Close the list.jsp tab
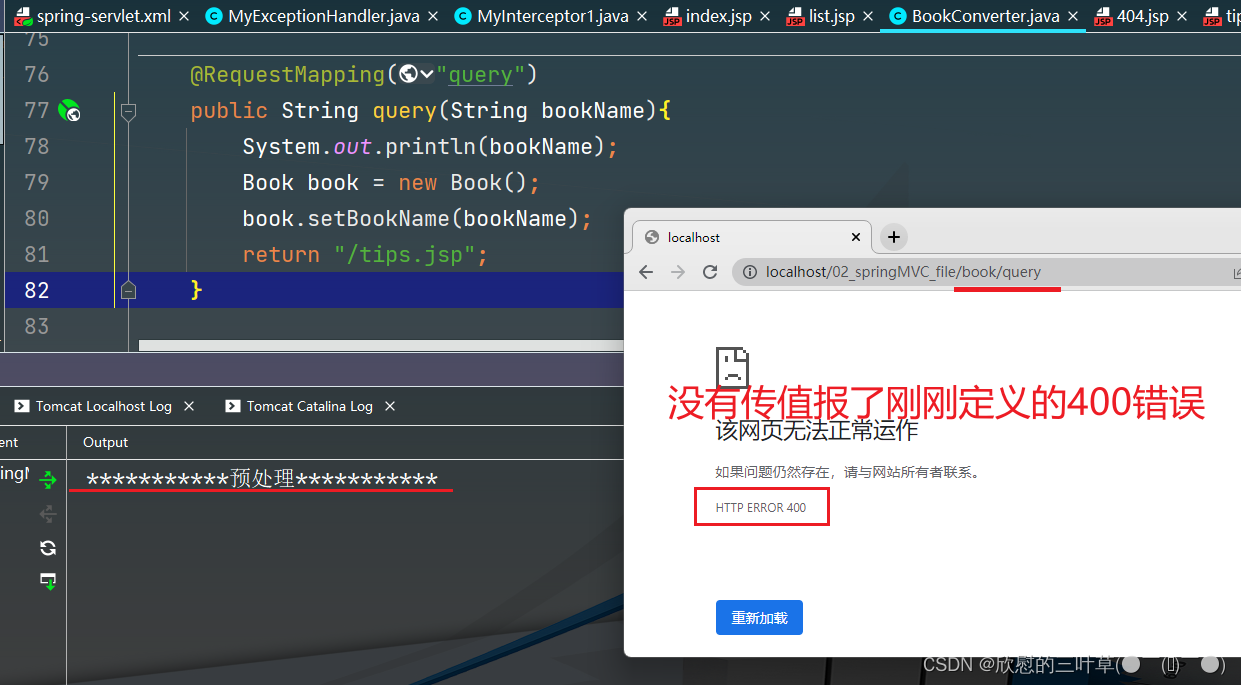 [868, 17]
